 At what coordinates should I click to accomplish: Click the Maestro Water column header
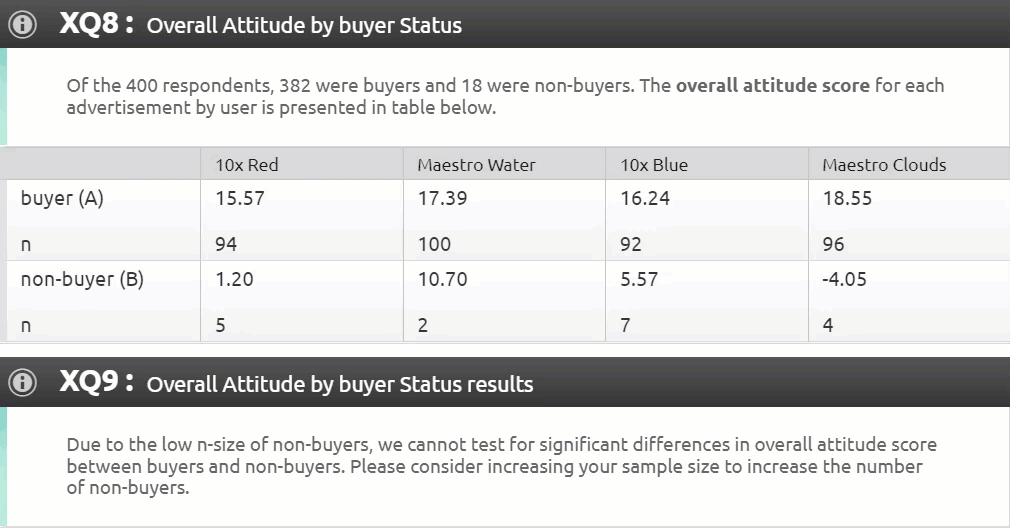tap(476, 165)
